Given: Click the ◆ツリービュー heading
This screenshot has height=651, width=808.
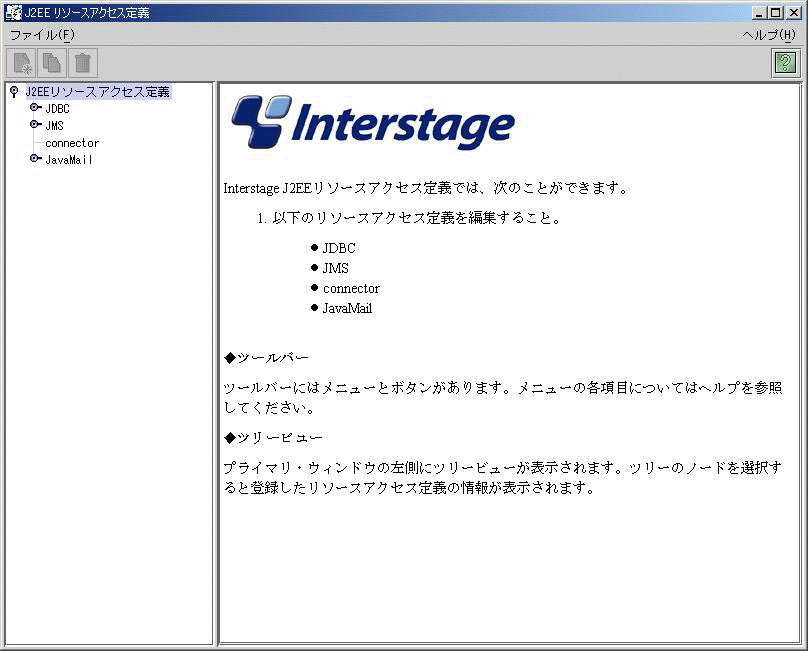Looking at the screenshot, I should coord(274,438).
